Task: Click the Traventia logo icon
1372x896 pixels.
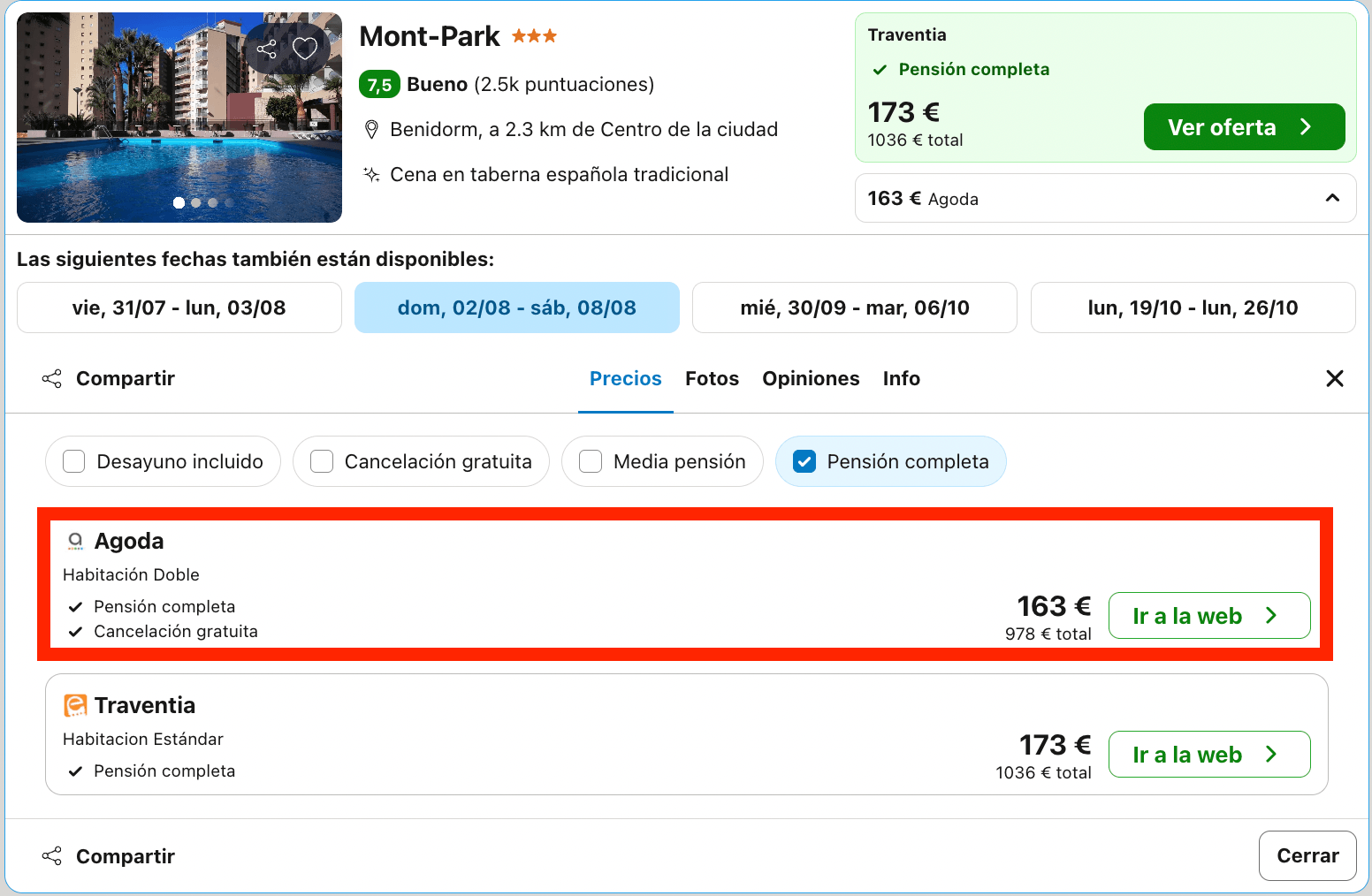Action: click(75, 705)
